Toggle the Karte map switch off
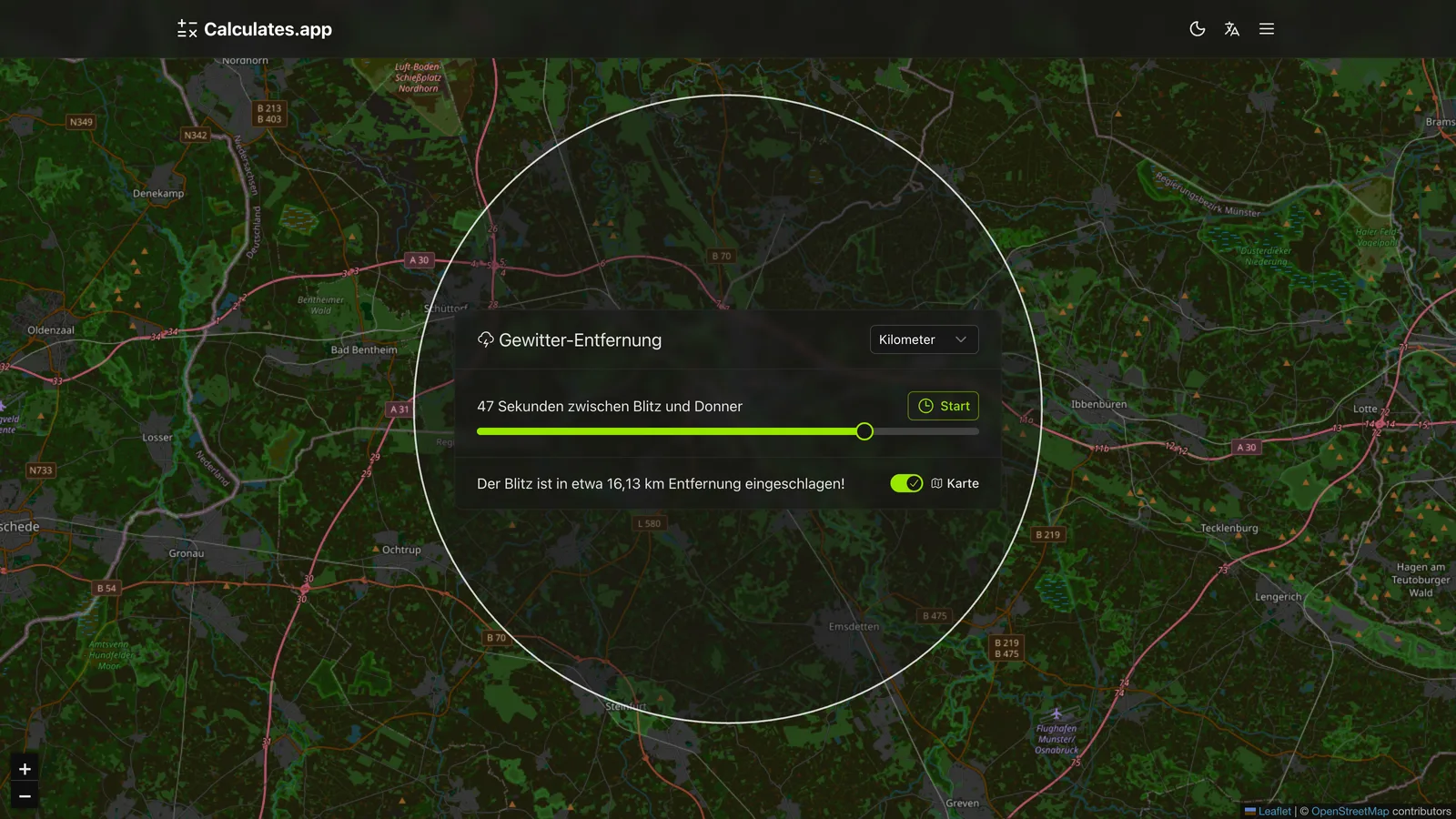This screenshot has width=1456, height=819. pyautogui.click(x=906, y=483)
